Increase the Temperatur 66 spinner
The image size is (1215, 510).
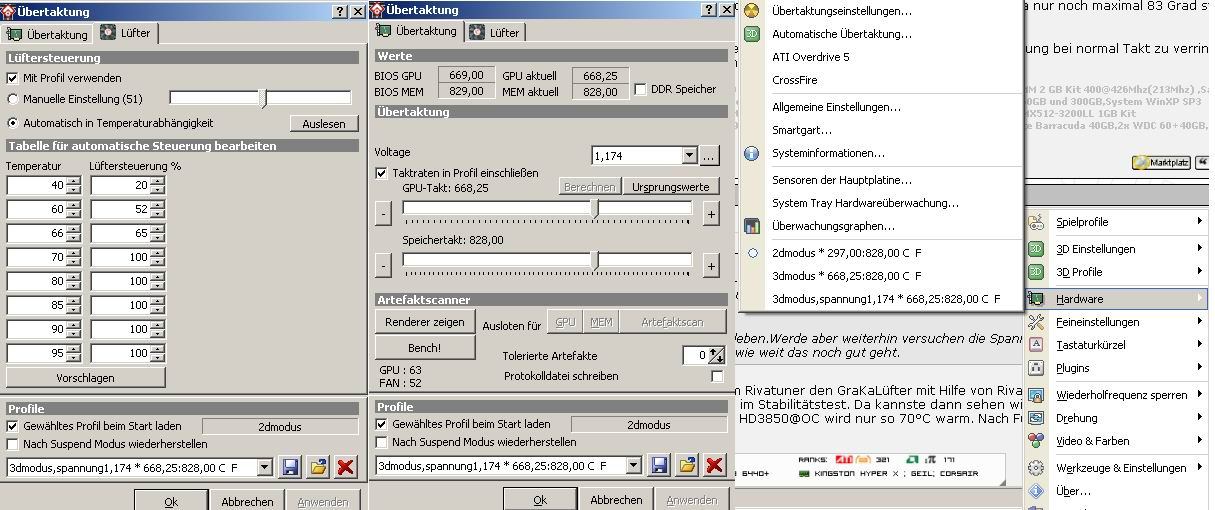click(x=73, y=229)
